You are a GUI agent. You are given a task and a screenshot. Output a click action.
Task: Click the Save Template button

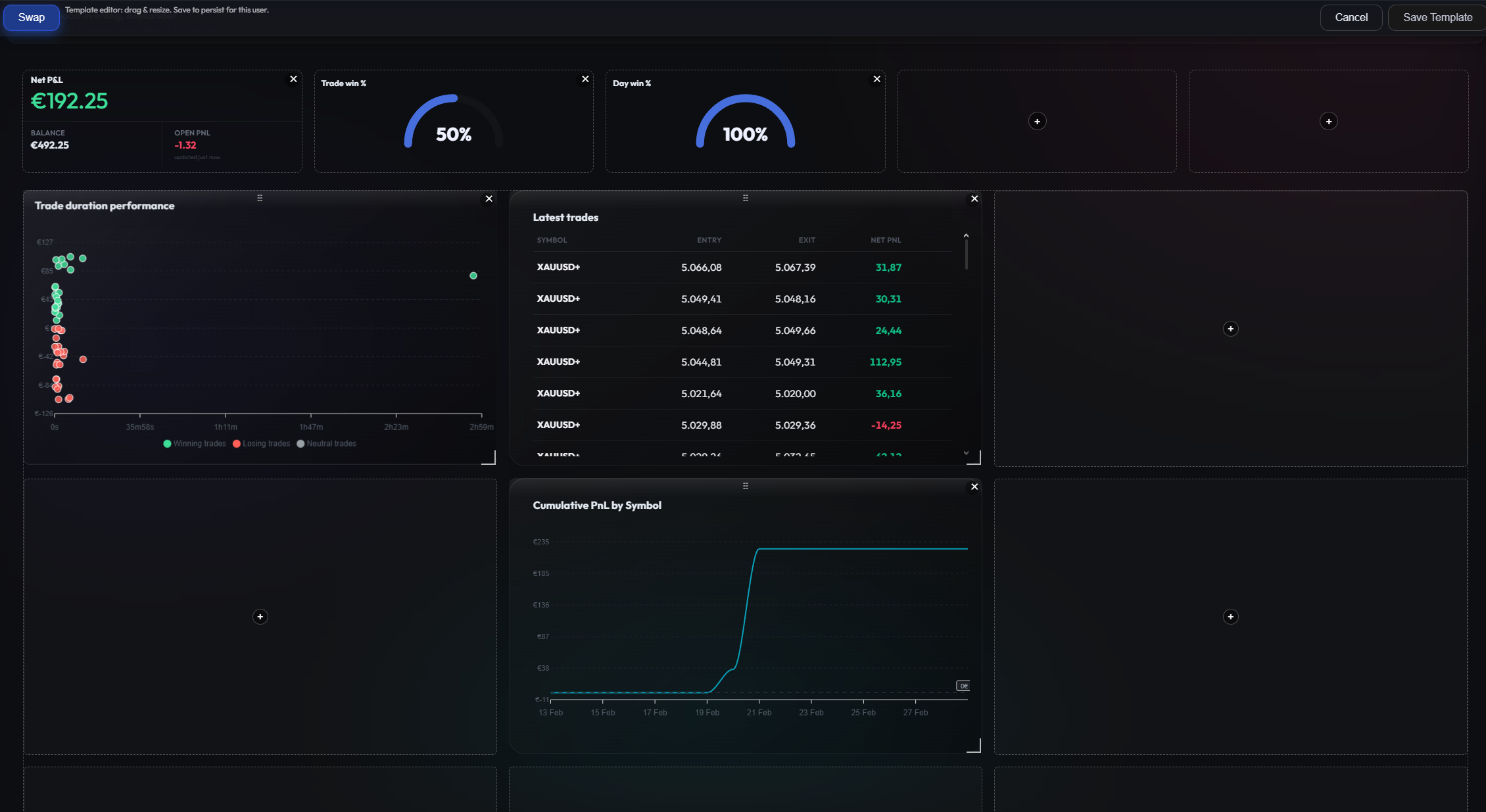[1436, 17]
